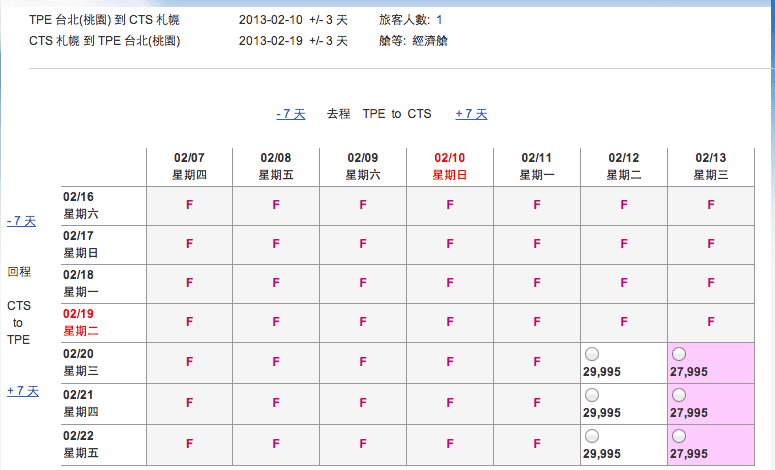Click F cell for 02/11 departure, 02/22 return
Screen dimensions: 775x470
click(x=537, y=444)
